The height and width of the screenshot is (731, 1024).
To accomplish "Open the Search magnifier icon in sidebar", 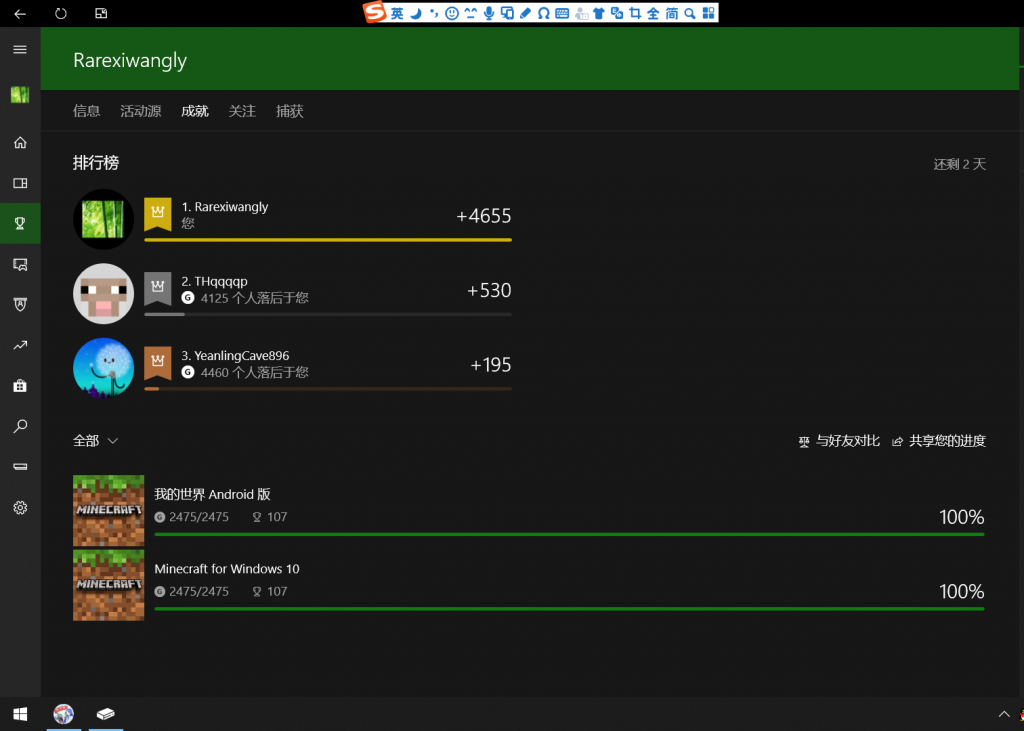I will [20, 426].
